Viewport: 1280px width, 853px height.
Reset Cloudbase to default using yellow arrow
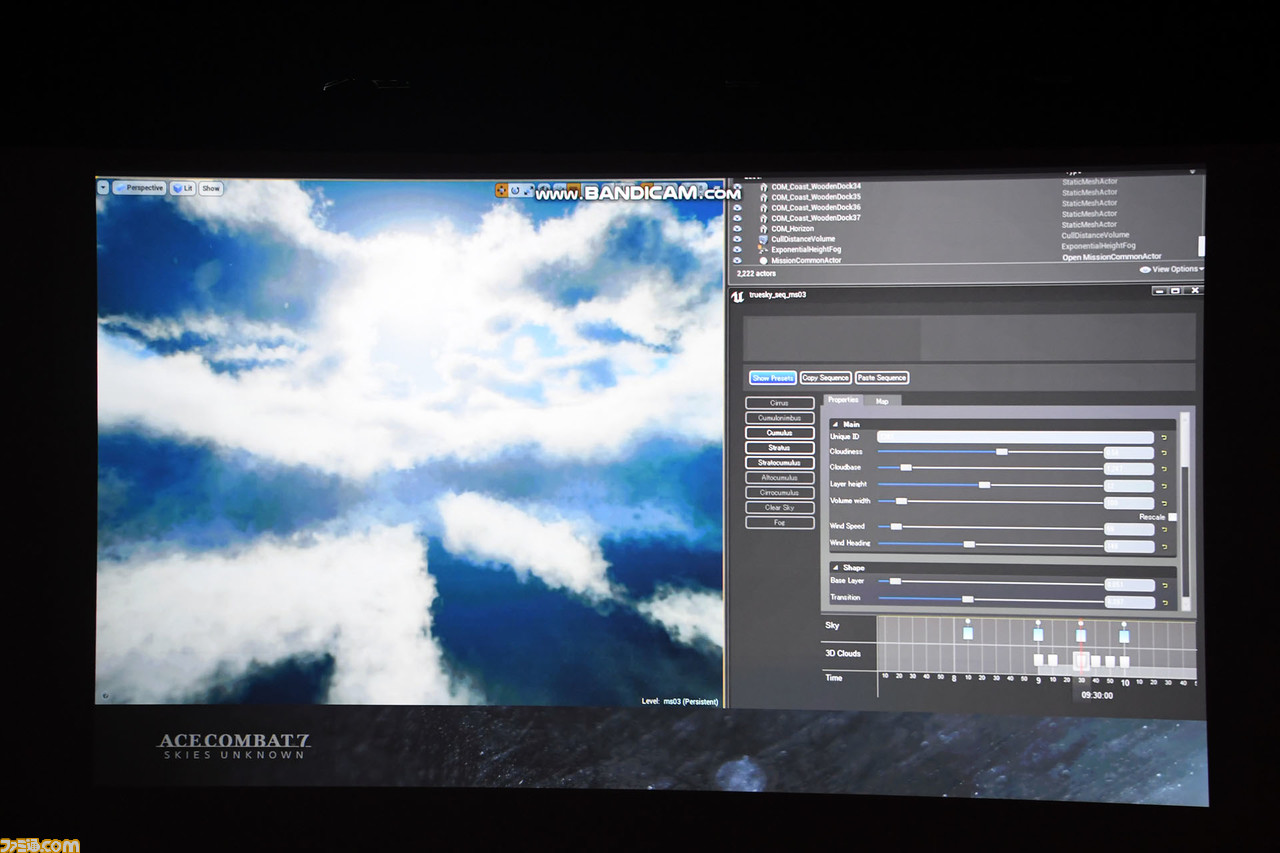pyautogui.click(x=1164, y=469)
